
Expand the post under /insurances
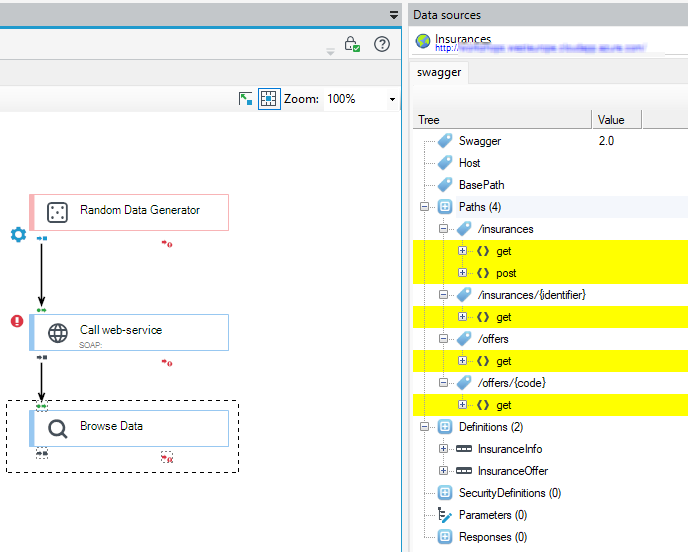click(462, 272)
